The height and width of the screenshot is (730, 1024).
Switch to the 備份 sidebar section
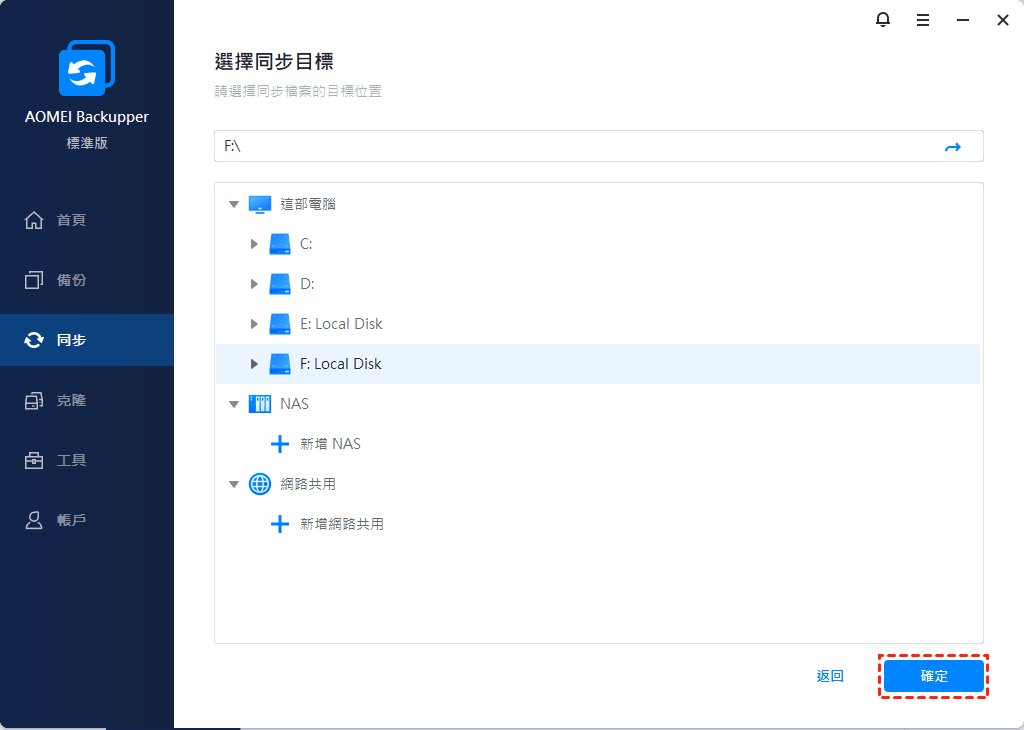pyautogui.click(x=71, y=280)
